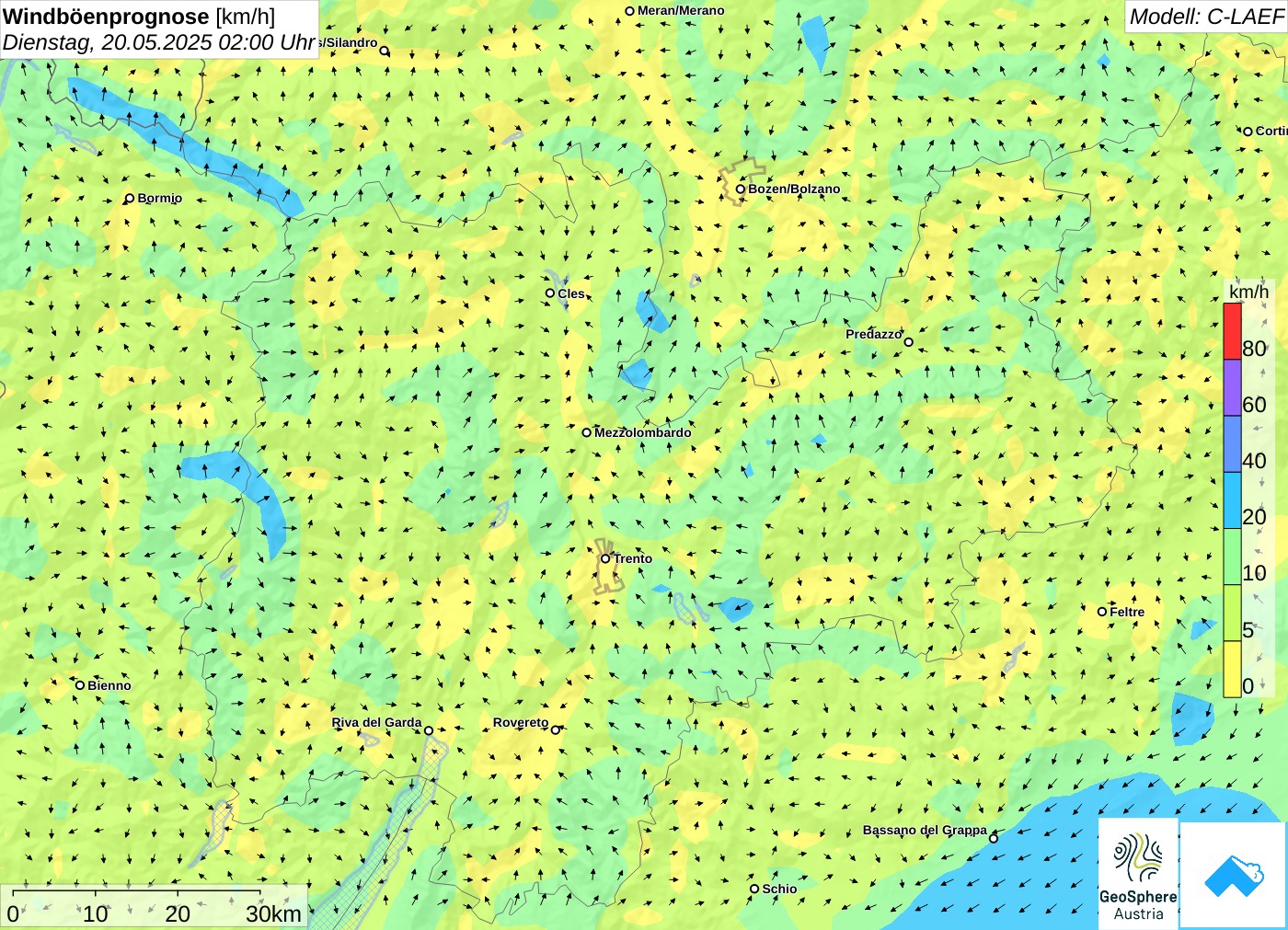The width and height of the screenshot is (1288, 930).
Task: Click the green 10 km/h legend color
Action: (1232, 557)
